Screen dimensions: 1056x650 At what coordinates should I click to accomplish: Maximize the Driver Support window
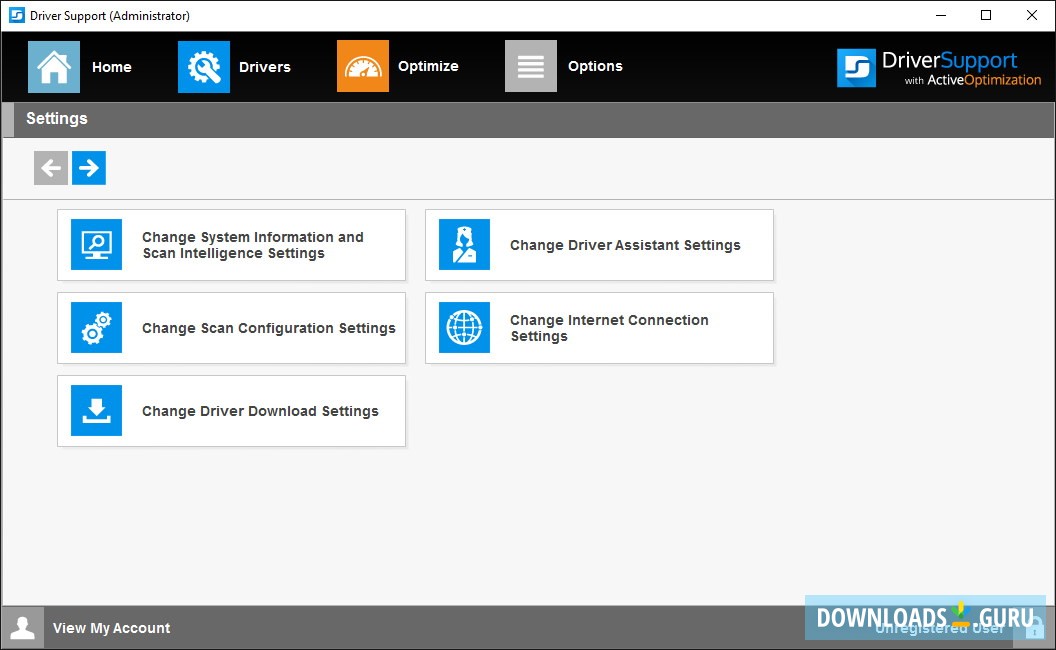tap(986, 15)
